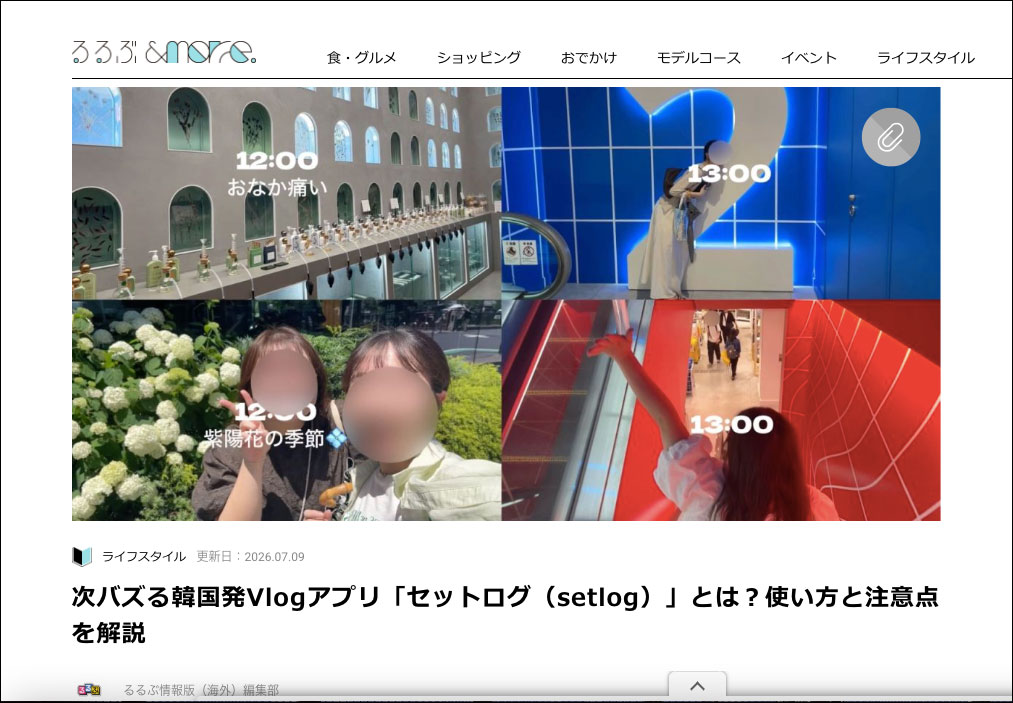Open the ライフスタイル nav menu
Screen dimensions: 1013x703
(x=925, y=58)
